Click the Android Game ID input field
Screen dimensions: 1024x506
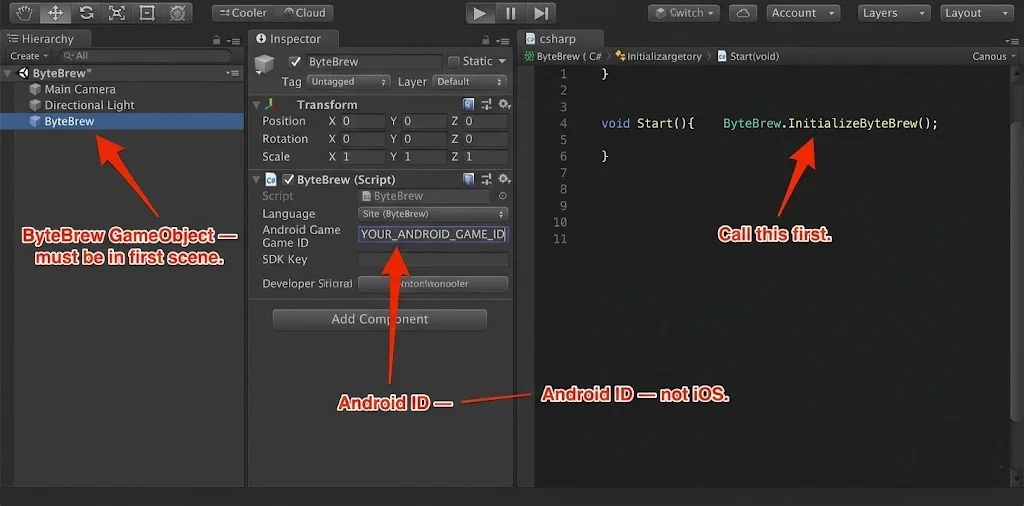pos(433,234)
